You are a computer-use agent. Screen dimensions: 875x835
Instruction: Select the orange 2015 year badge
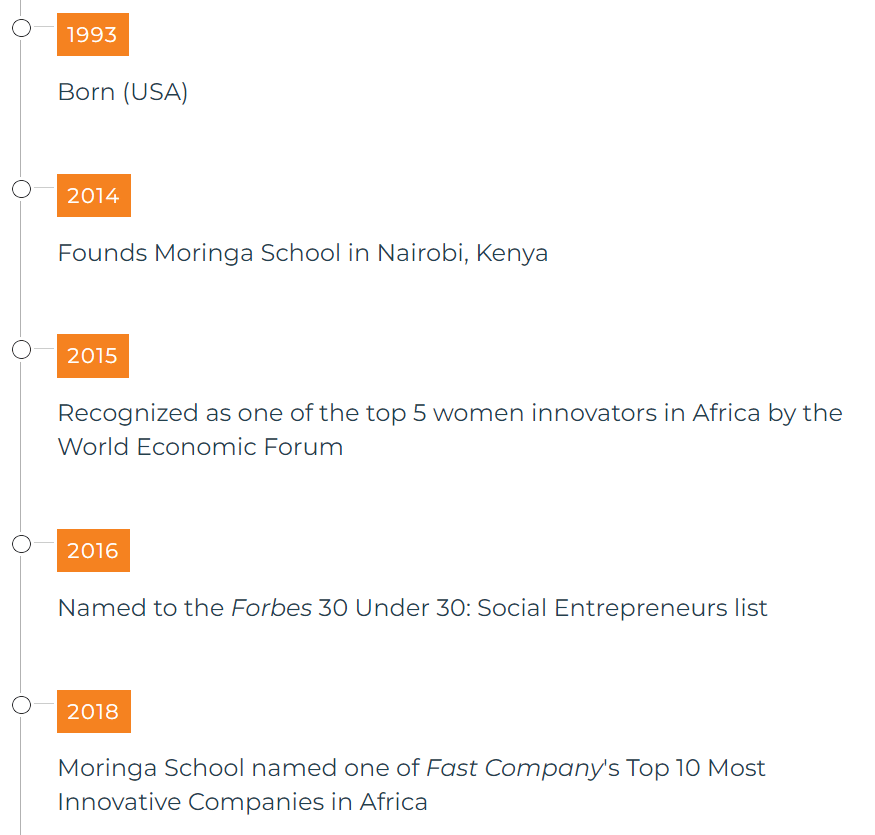(x=93, y=356)
